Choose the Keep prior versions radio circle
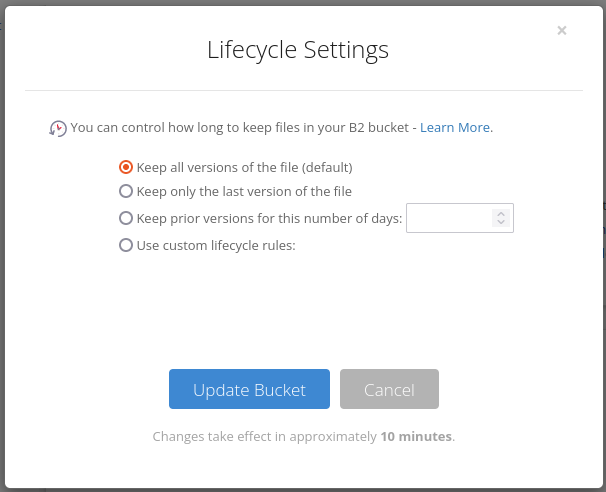The image size is (606, 492). click(x=126, y=218)
